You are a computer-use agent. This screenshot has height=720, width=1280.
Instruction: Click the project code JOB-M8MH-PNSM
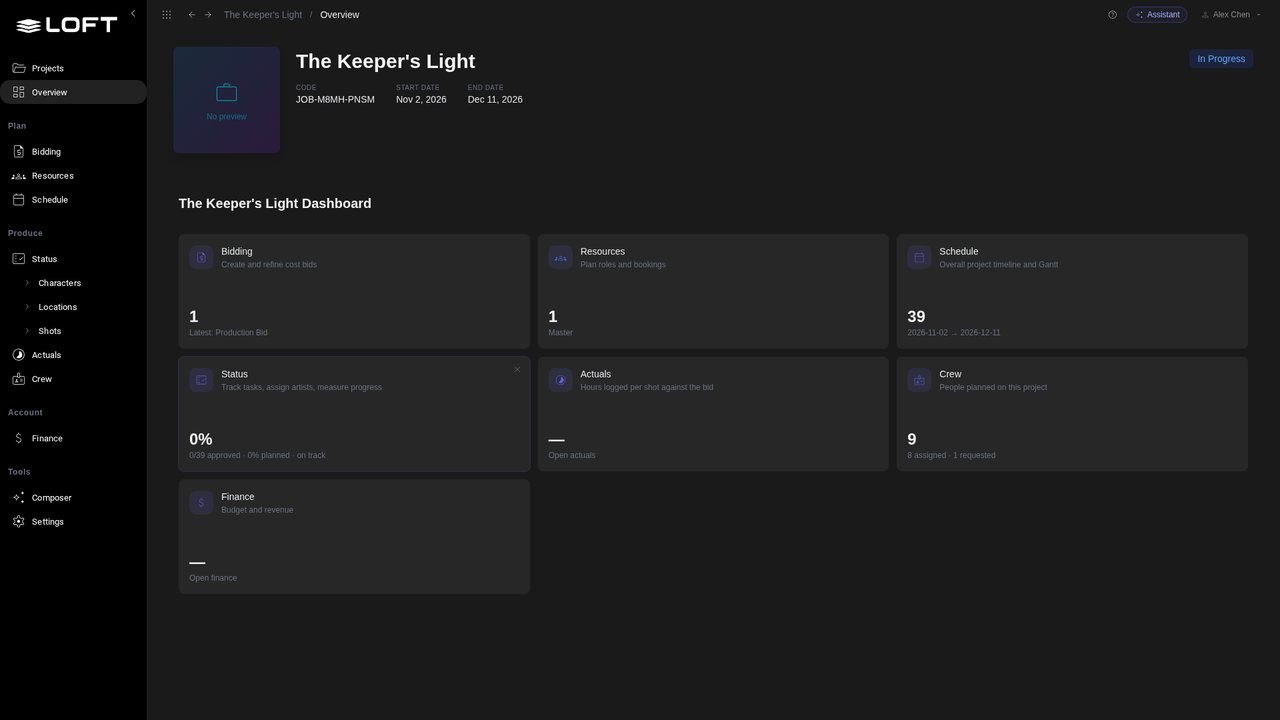click(335, 99)
